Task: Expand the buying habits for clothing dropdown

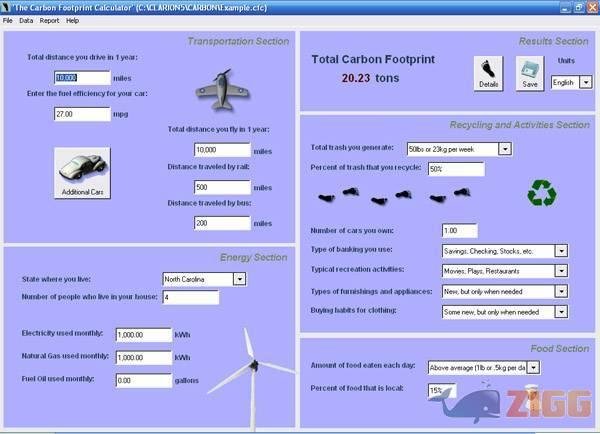Action: 561,311
